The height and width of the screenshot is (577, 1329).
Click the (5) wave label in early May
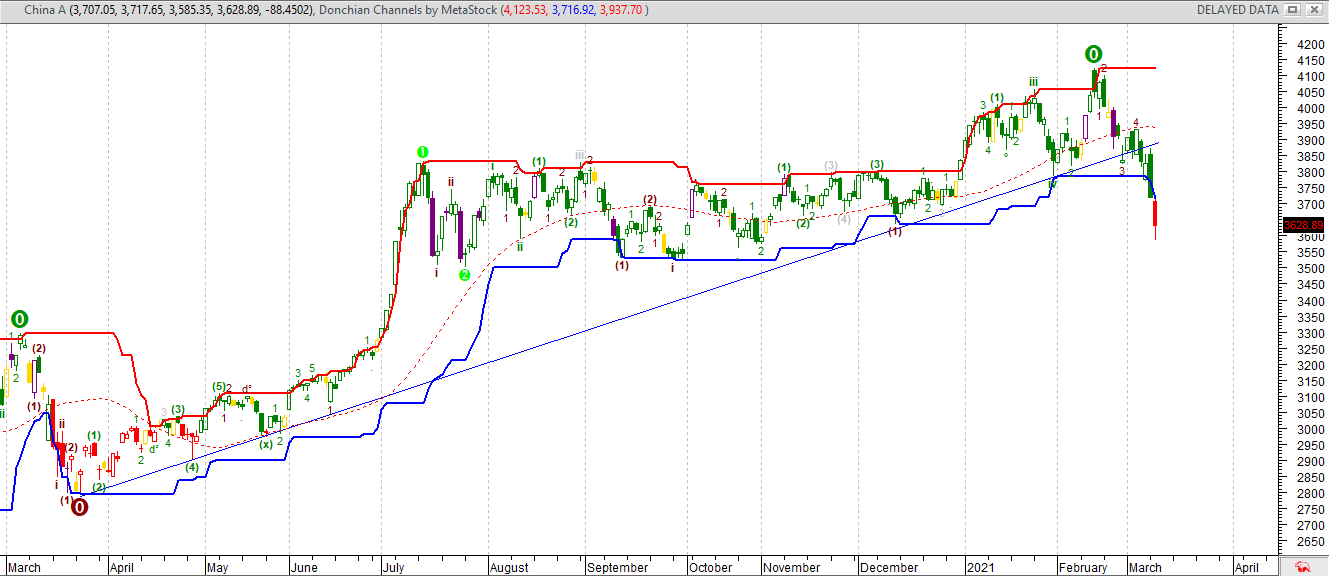coord(218,386)
